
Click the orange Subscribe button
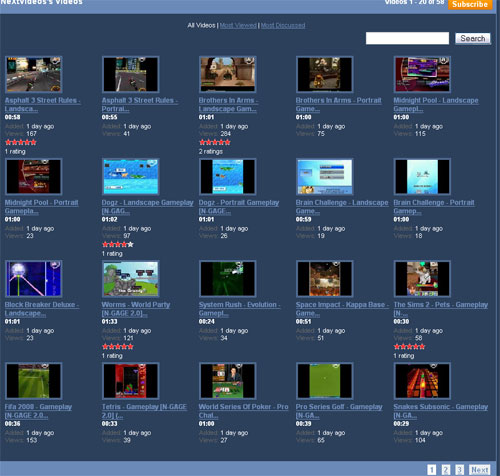click(470, 4)
